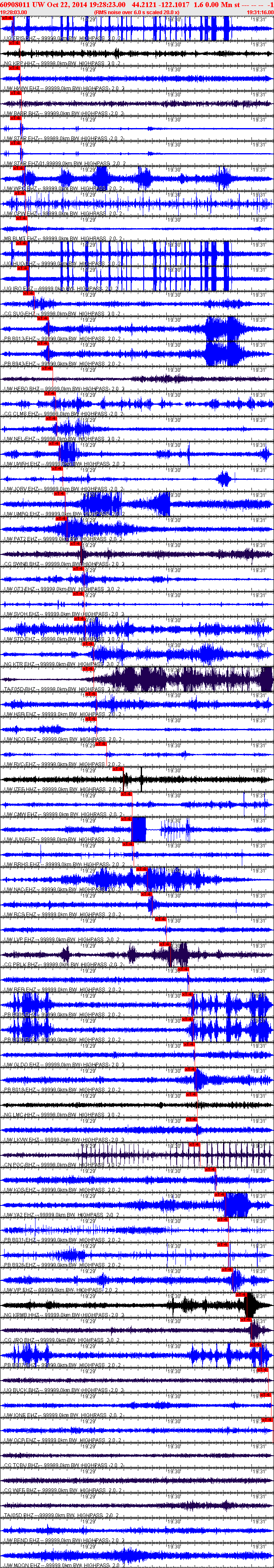The width and height of the screenshot is (274, 1568).
Task: Click the red pick marker above UW RVC label
Action: click(101, 744)
